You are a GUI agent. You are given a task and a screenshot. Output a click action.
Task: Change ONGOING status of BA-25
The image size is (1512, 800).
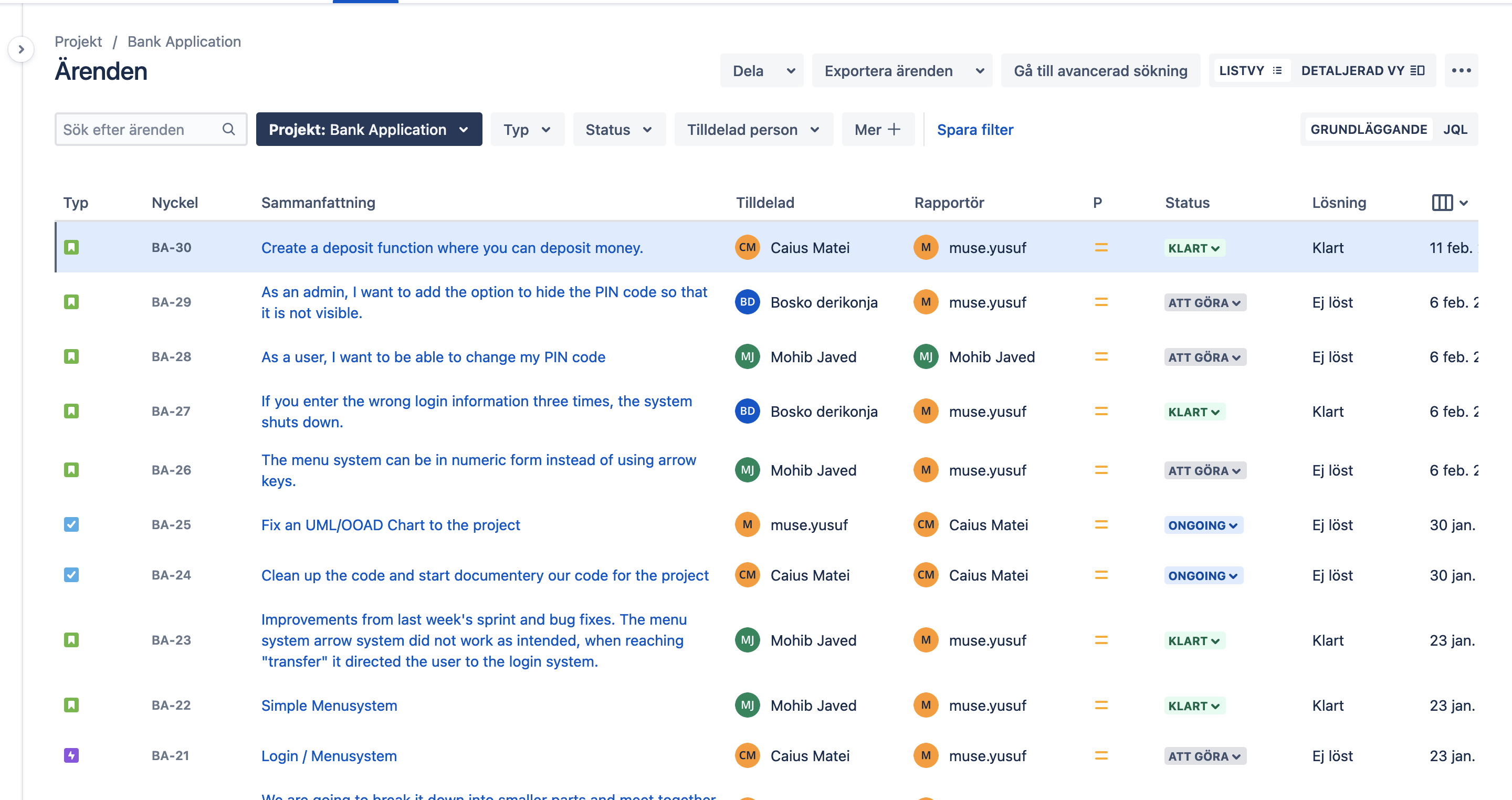click(x=1203, y=525)
